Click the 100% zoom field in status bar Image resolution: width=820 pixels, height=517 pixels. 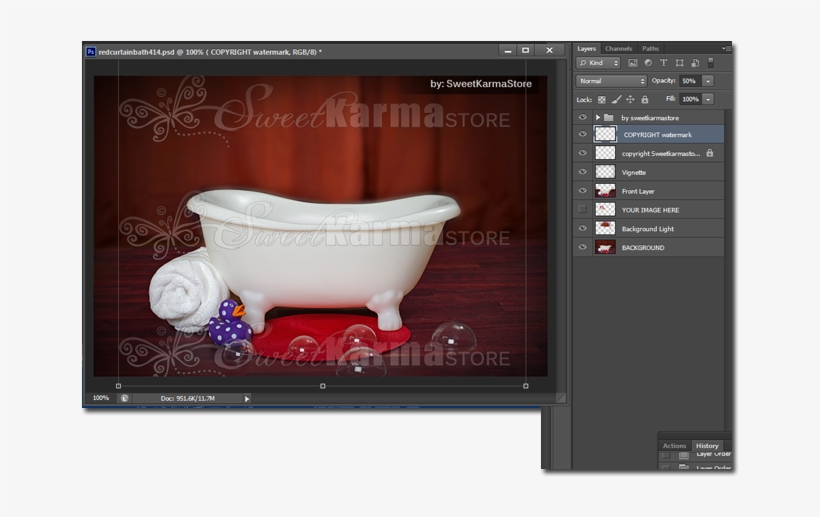100,398
